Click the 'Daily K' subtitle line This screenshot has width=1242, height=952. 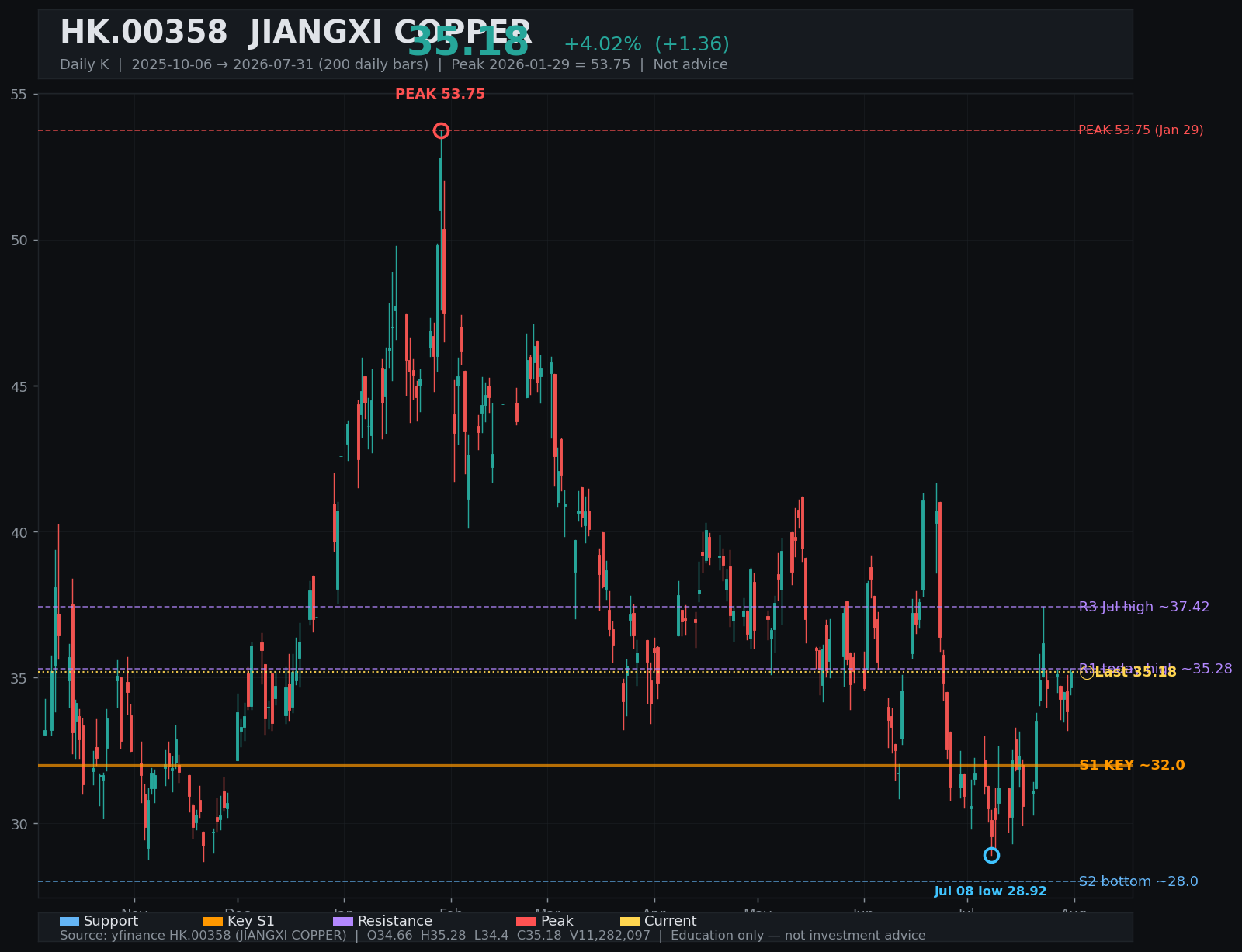pos(394,64)
